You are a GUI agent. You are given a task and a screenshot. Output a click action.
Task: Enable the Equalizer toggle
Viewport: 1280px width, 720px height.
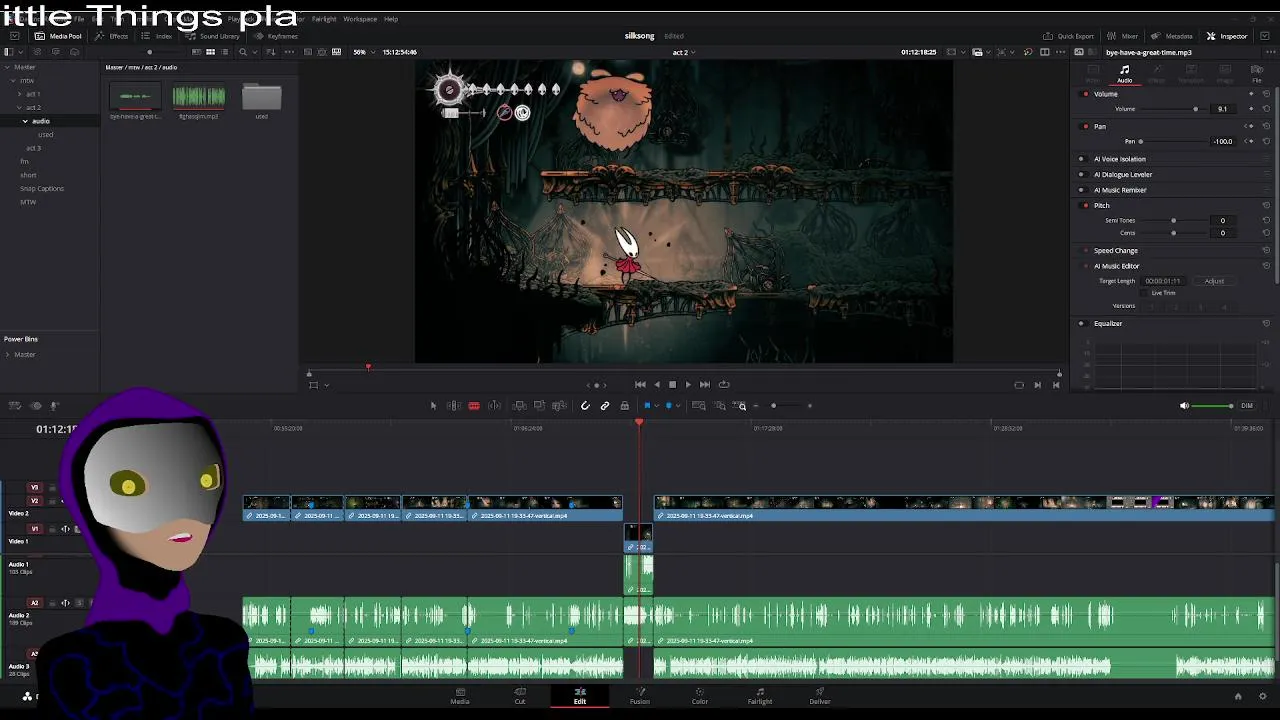(x=1081, y=324)
